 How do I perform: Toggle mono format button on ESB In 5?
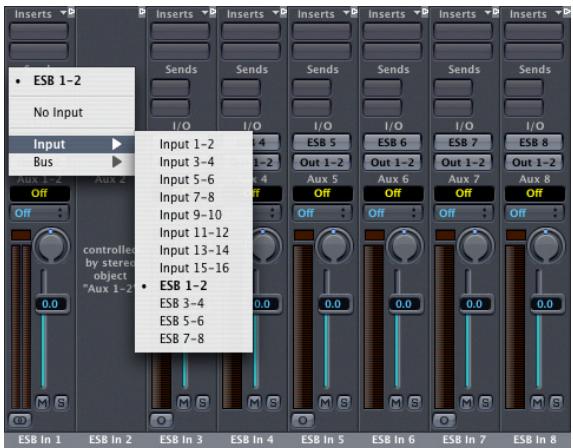pyautogui.click(x=303, y=420)
